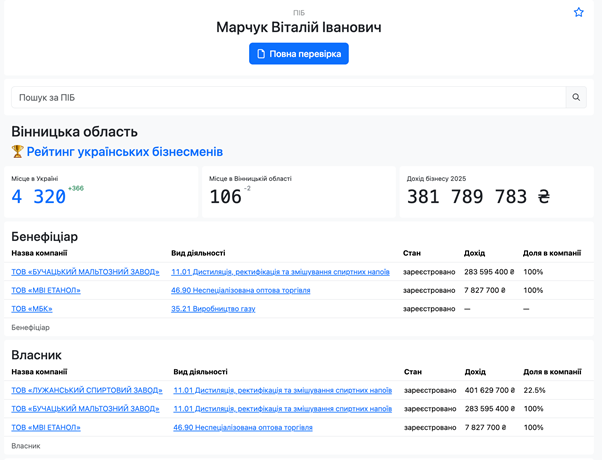Click the regional rank number 106
The width and height of the screenshot is (602, 460).
click(225, 197)
